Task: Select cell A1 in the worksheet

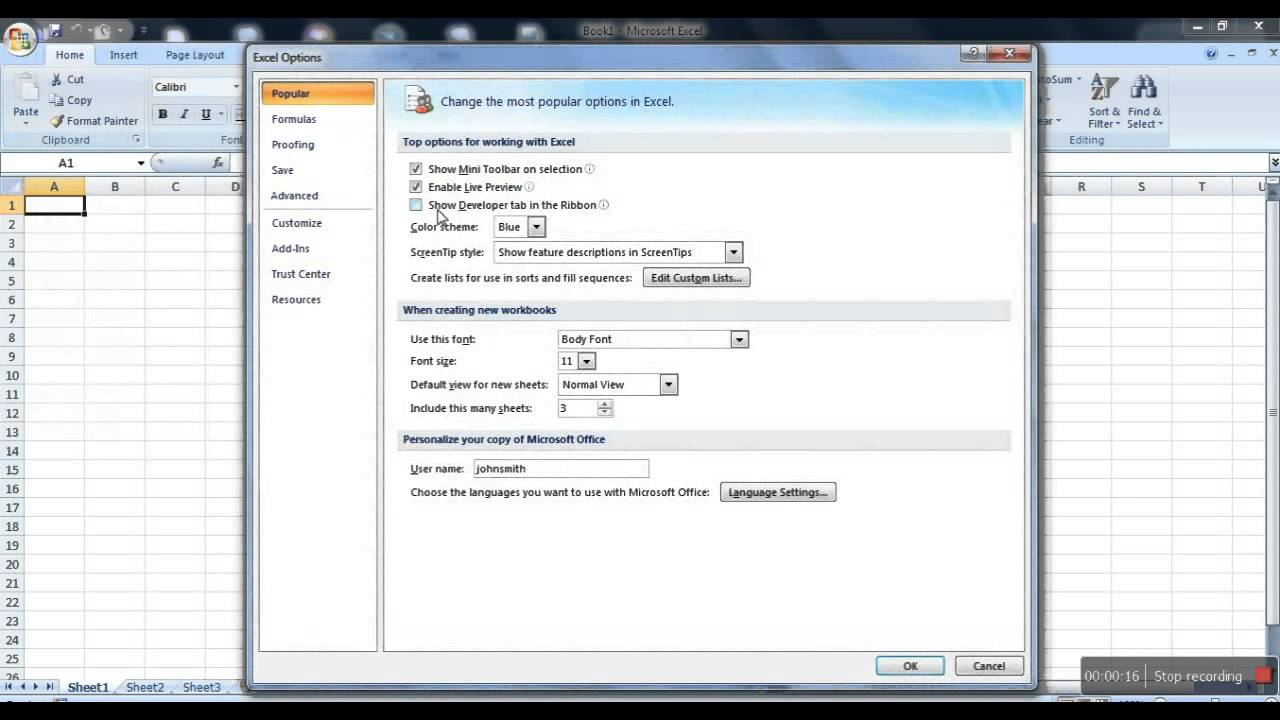Action: click(54, 205)
